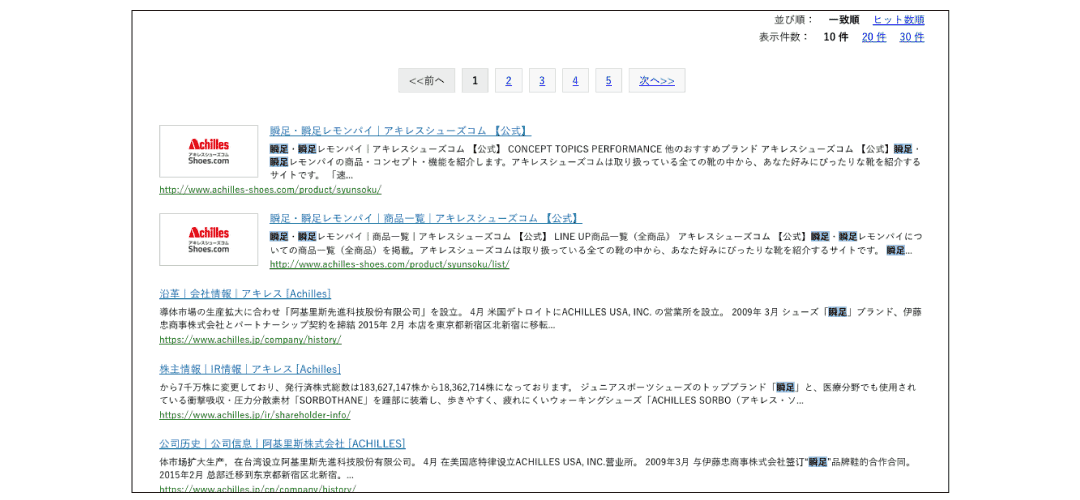Screen dimensions: 1080x500
Task: Go to previous page <<前へ
Action: [x=426, y=81]
